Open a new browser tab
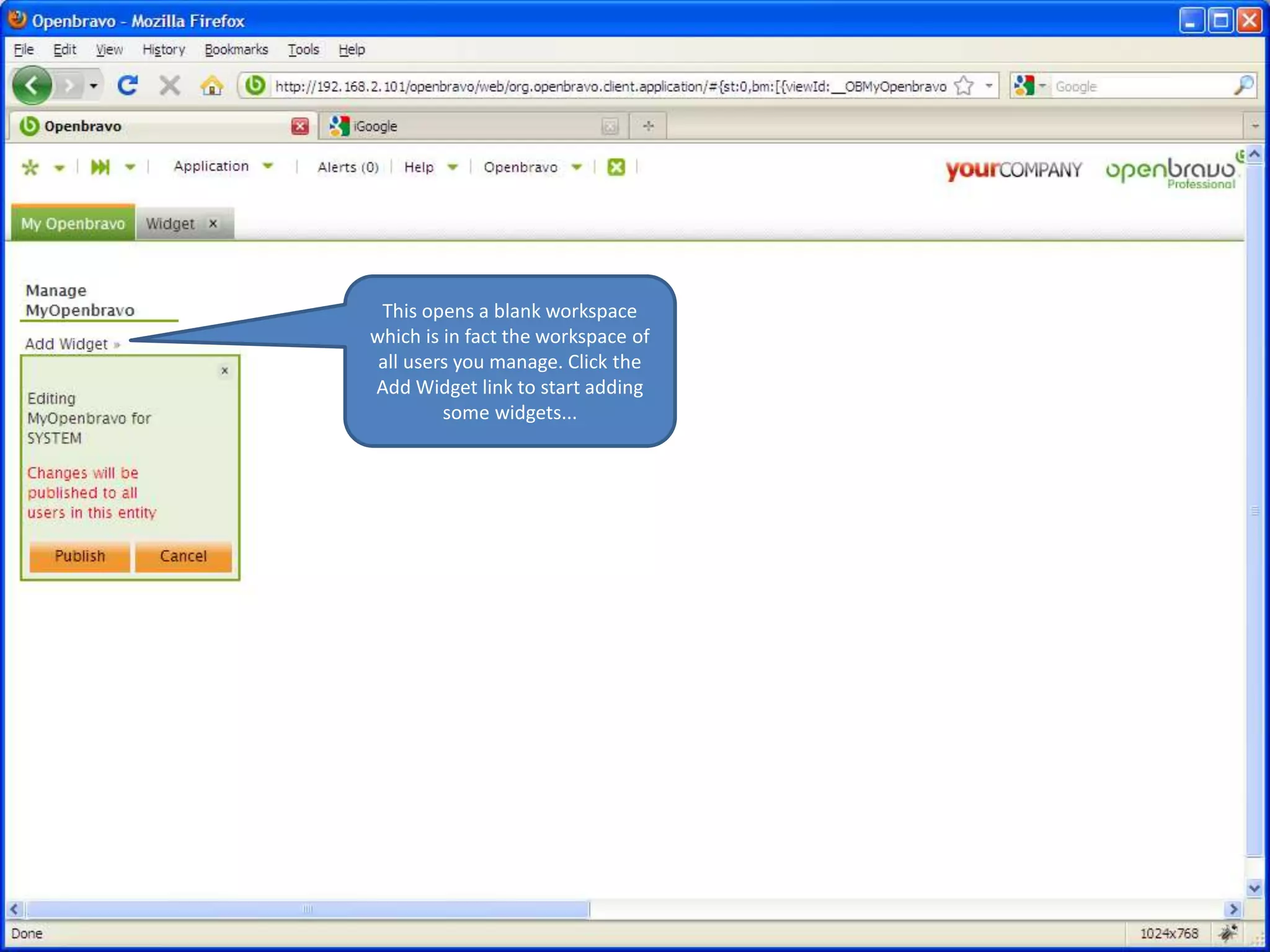The width and height of the screenshot is (1270, 952). pyautogui.click(x=649, y=126)
